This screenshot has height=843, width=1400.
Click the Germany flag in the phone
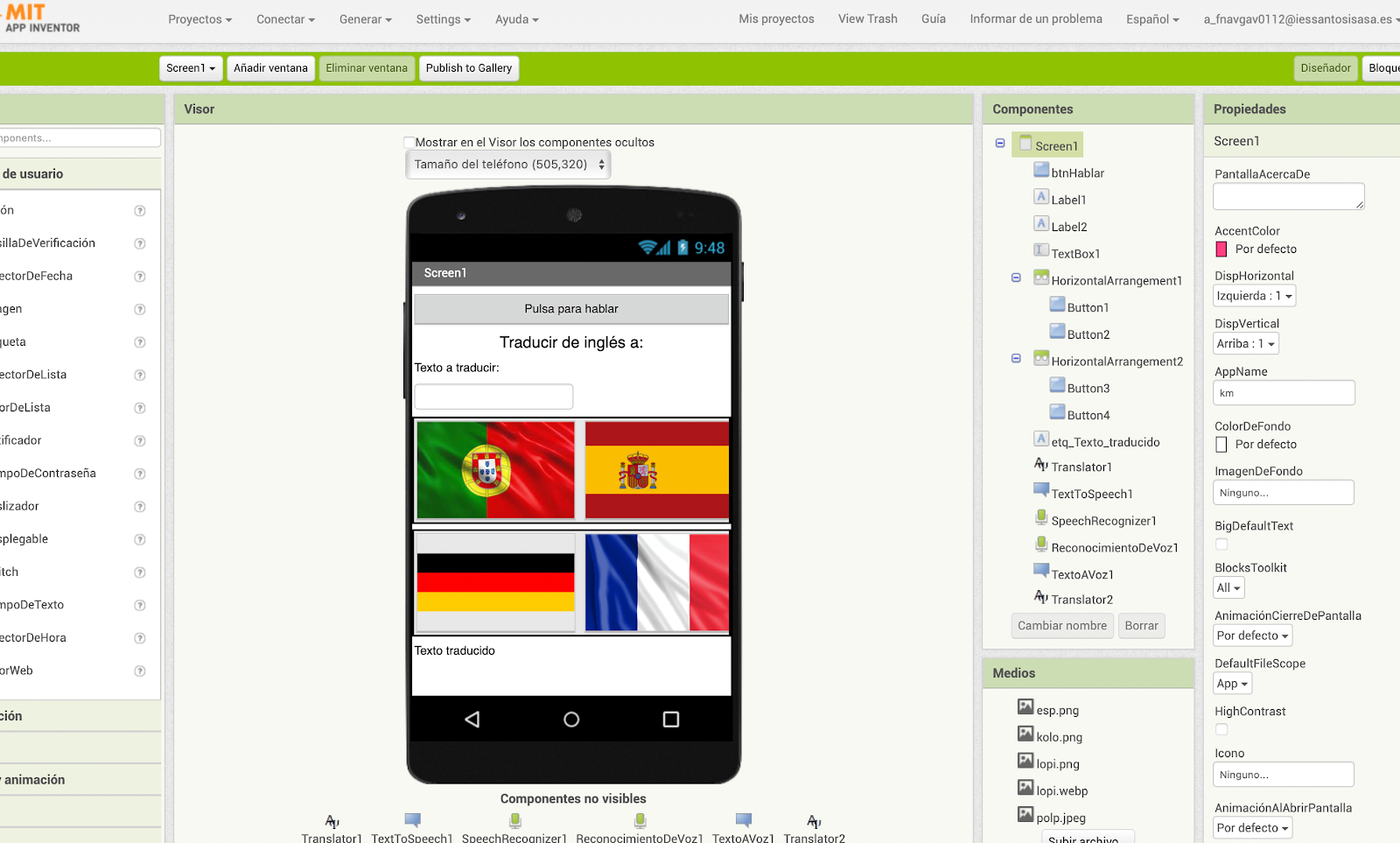click(495, 582)
